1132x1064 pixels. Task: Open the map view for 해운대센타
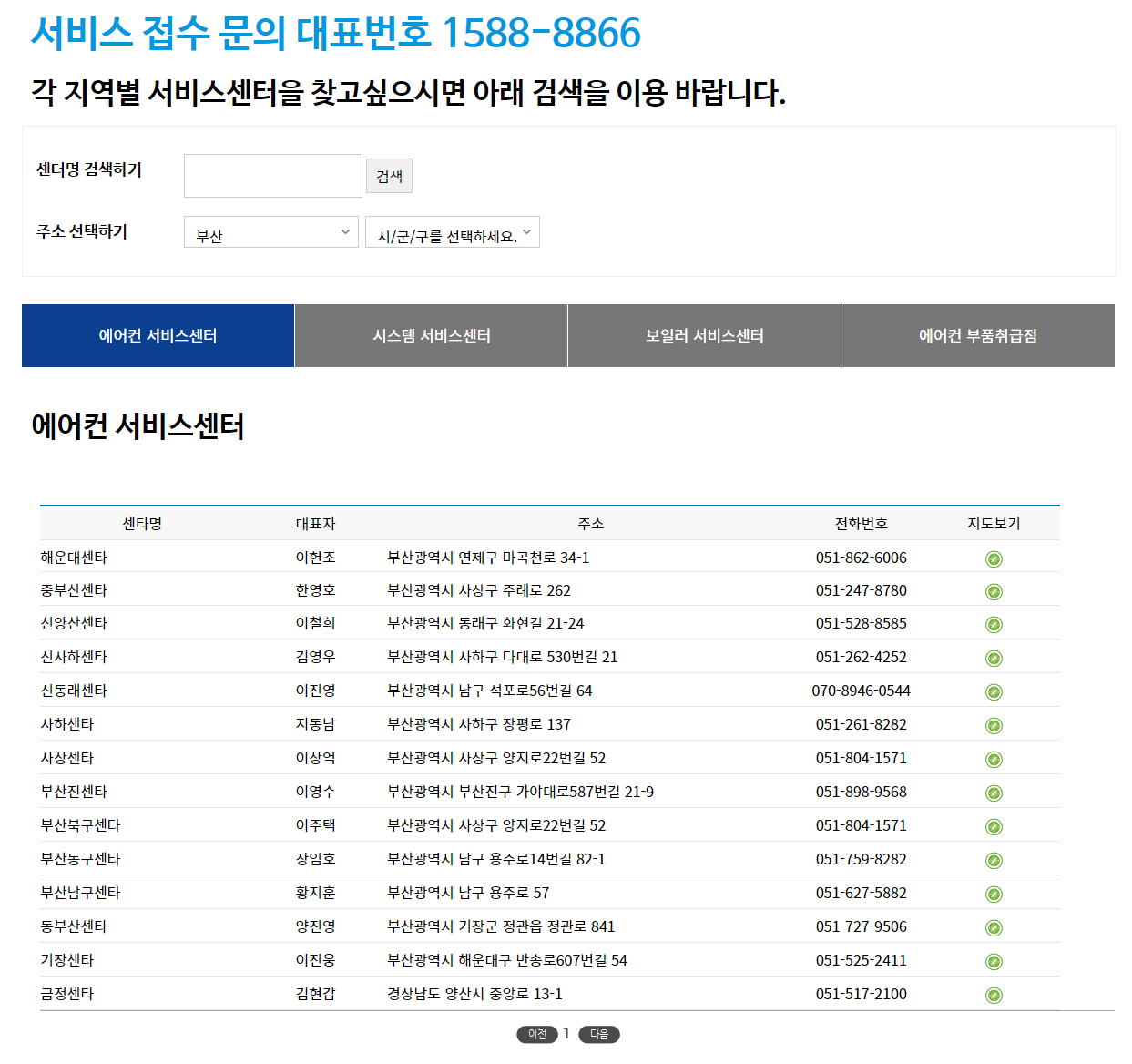coord(994,558)
